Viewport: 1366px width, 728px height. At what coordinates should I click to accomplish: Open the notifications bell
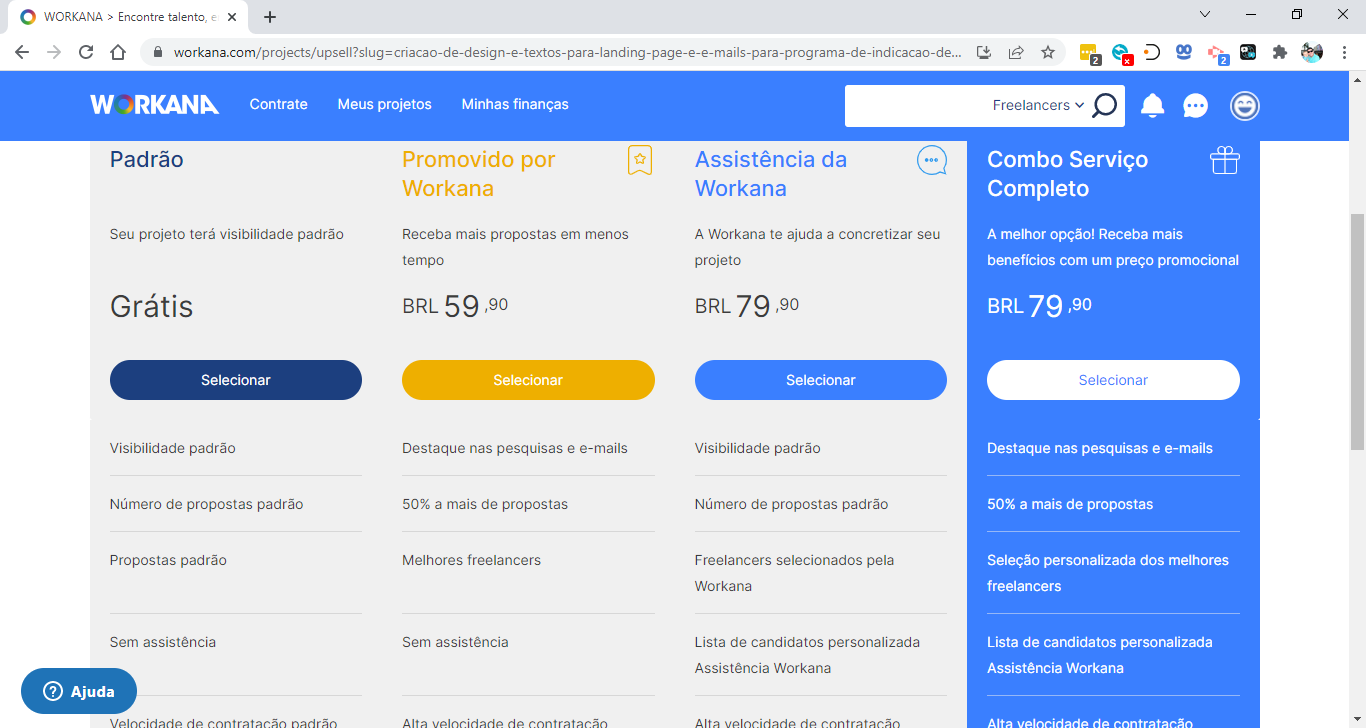[1153, 105]
